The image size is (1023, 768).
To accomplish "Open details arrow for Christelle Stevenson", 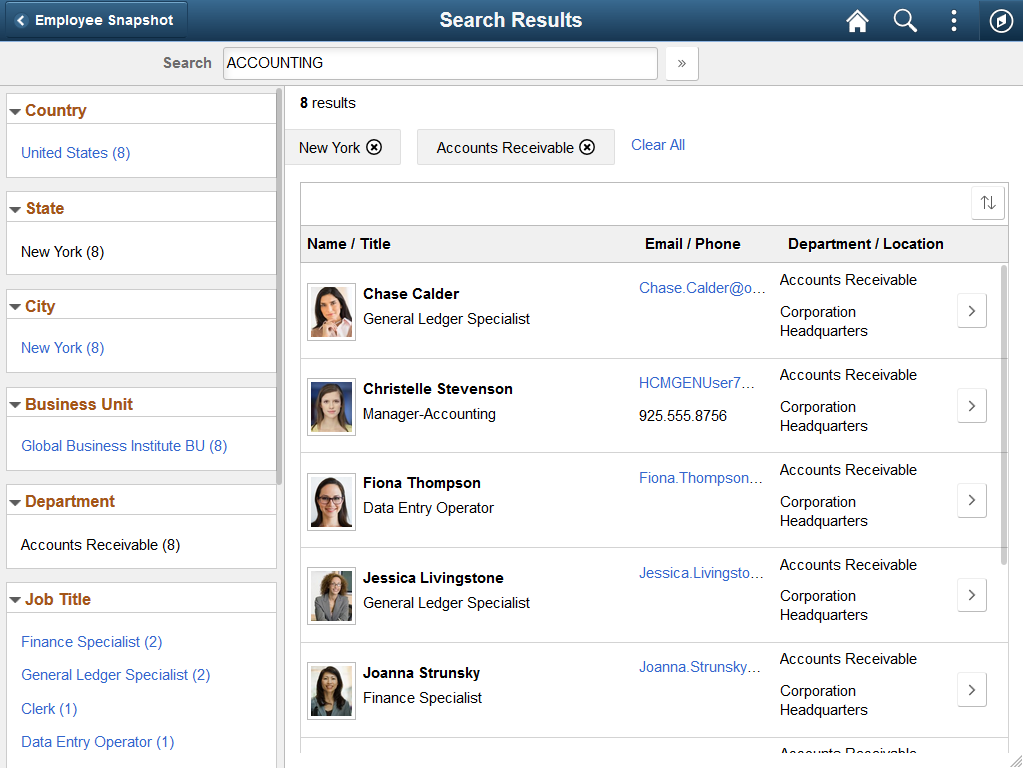I will [x=971, y=406].
